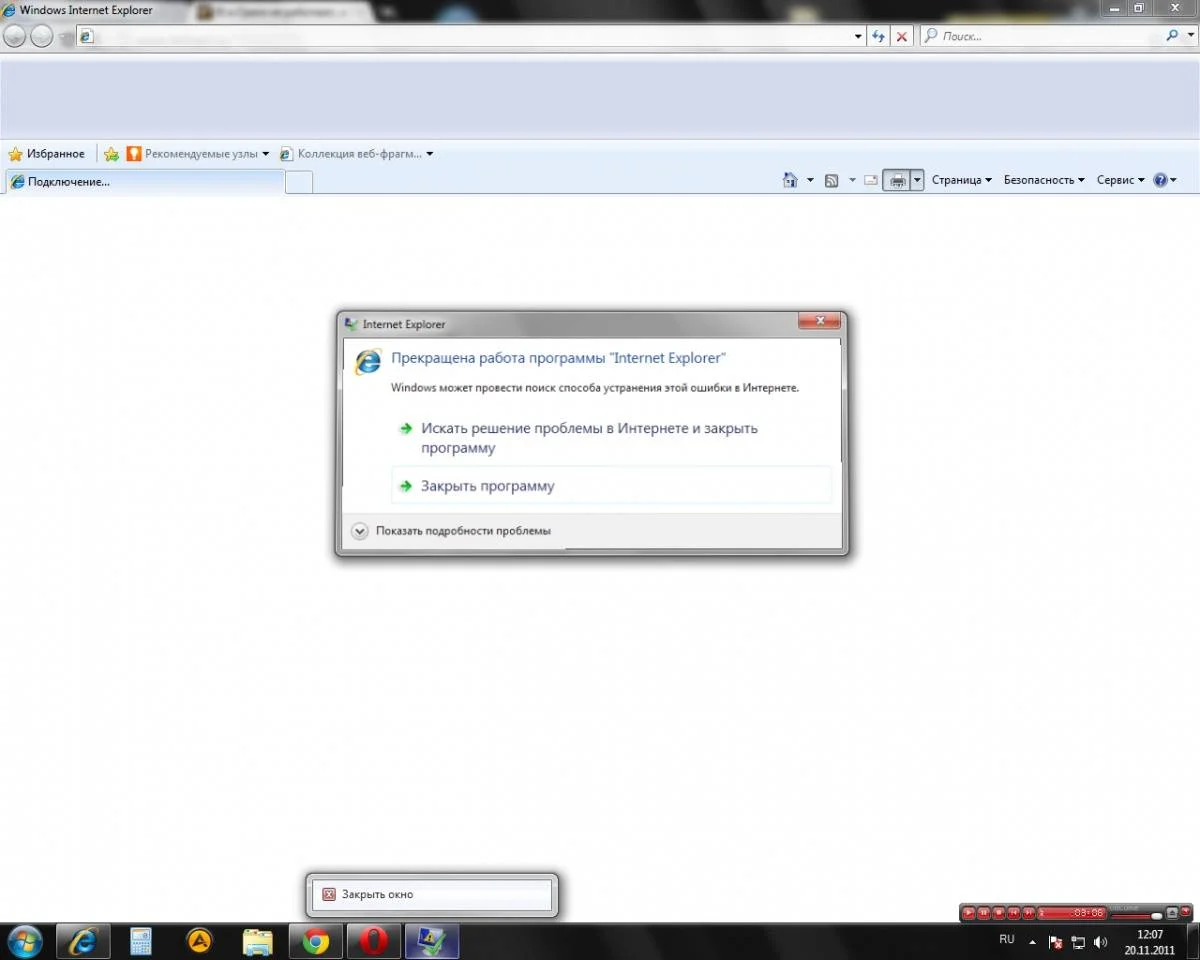
Task: Click the Opera taskbar icon
Action: (374, 941)
